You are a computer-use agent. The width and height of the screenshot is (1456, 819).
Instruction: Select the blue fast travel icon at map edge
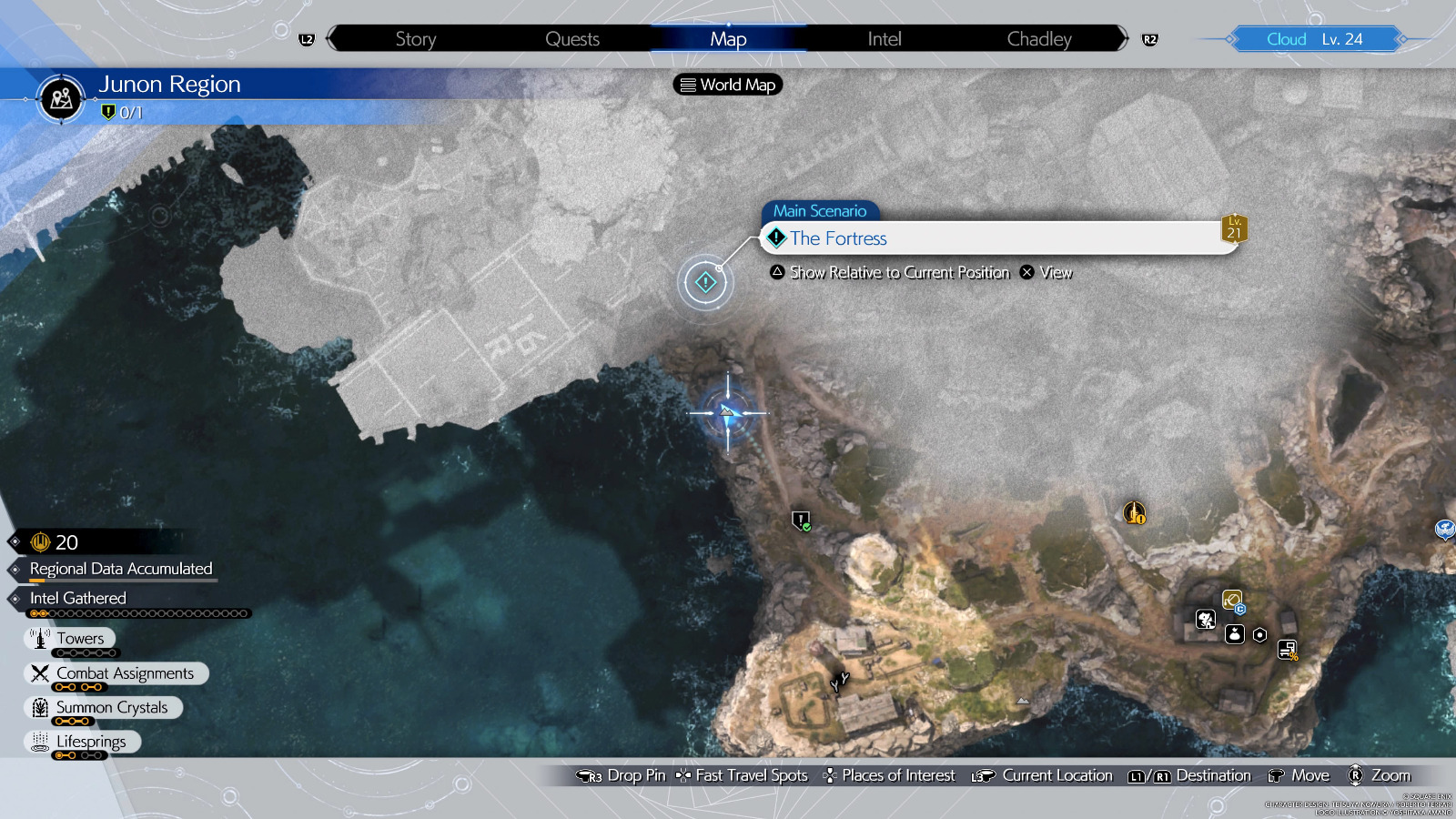pos(1444,529)
